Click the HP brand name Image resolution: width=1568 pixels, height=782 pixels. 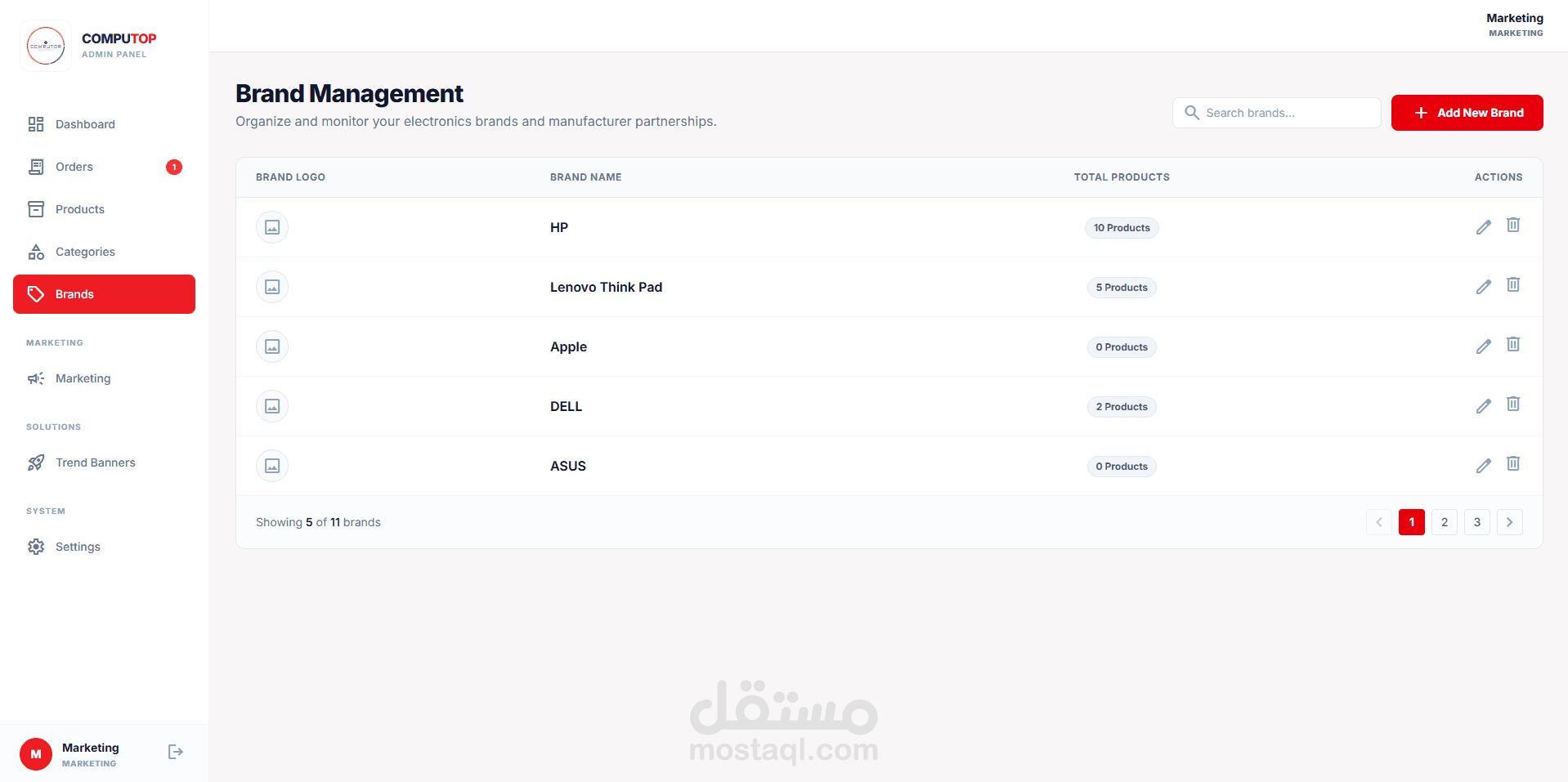[x=559, y=227]
